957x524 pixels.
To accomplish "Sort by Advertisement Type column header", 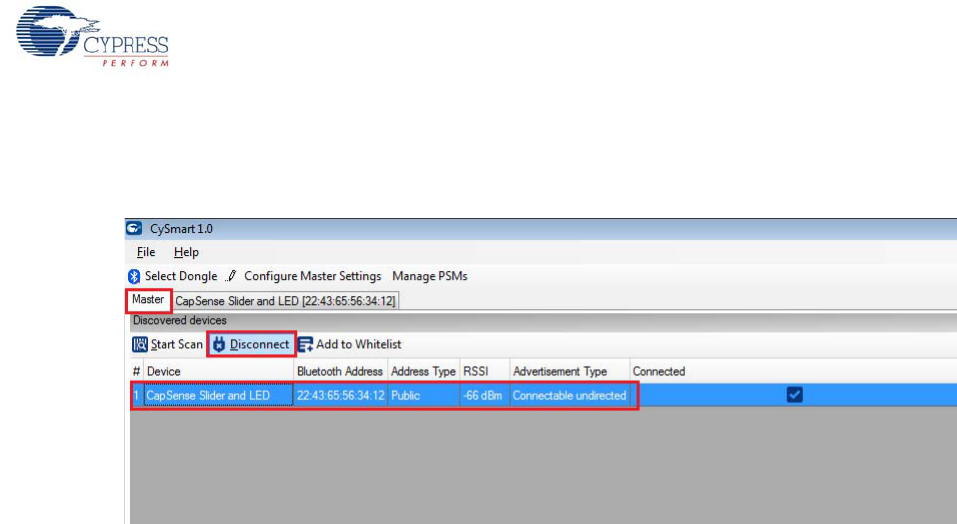I will (569, 371).
